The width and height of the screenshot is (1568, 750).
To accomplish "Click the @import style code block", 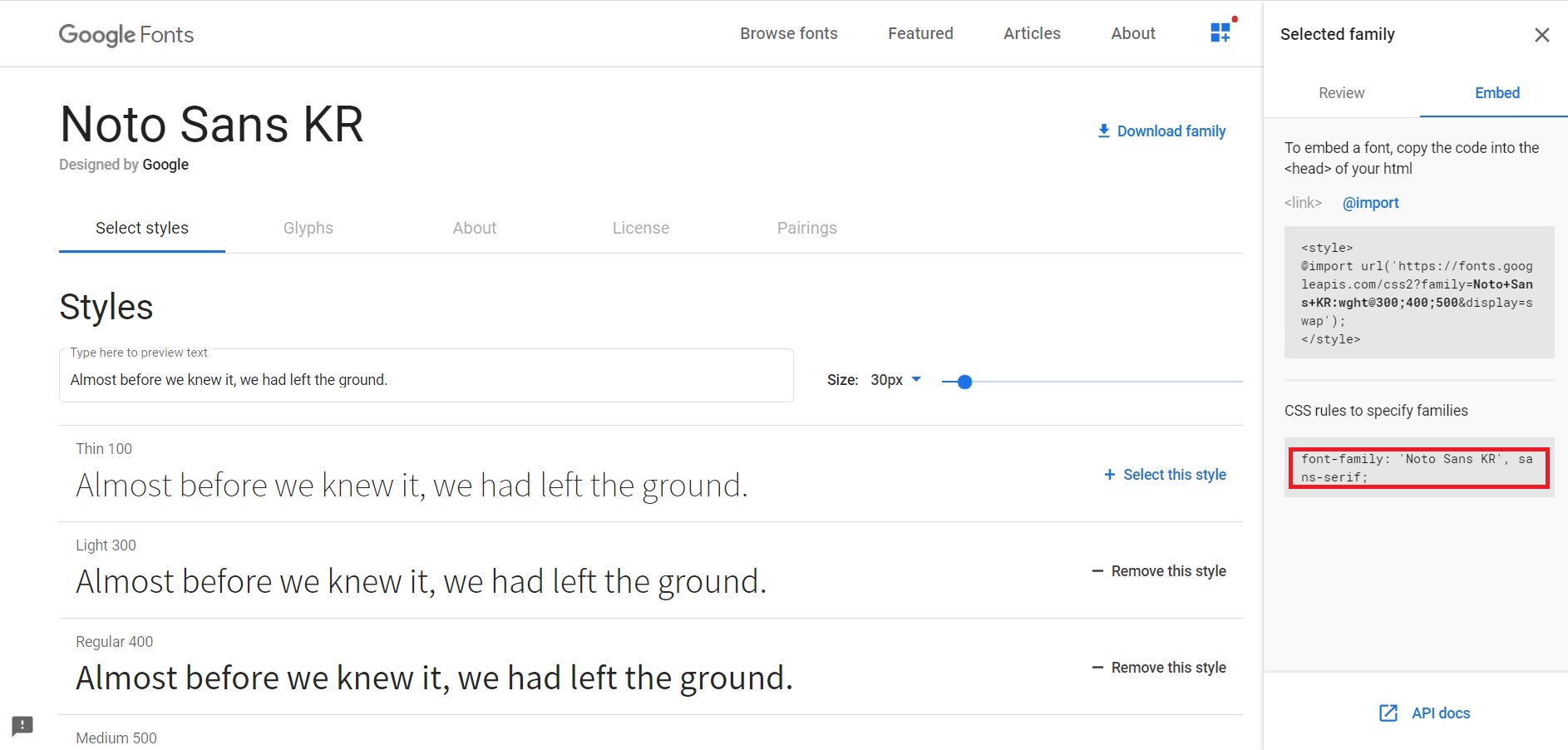I will tap(1419, 293).
